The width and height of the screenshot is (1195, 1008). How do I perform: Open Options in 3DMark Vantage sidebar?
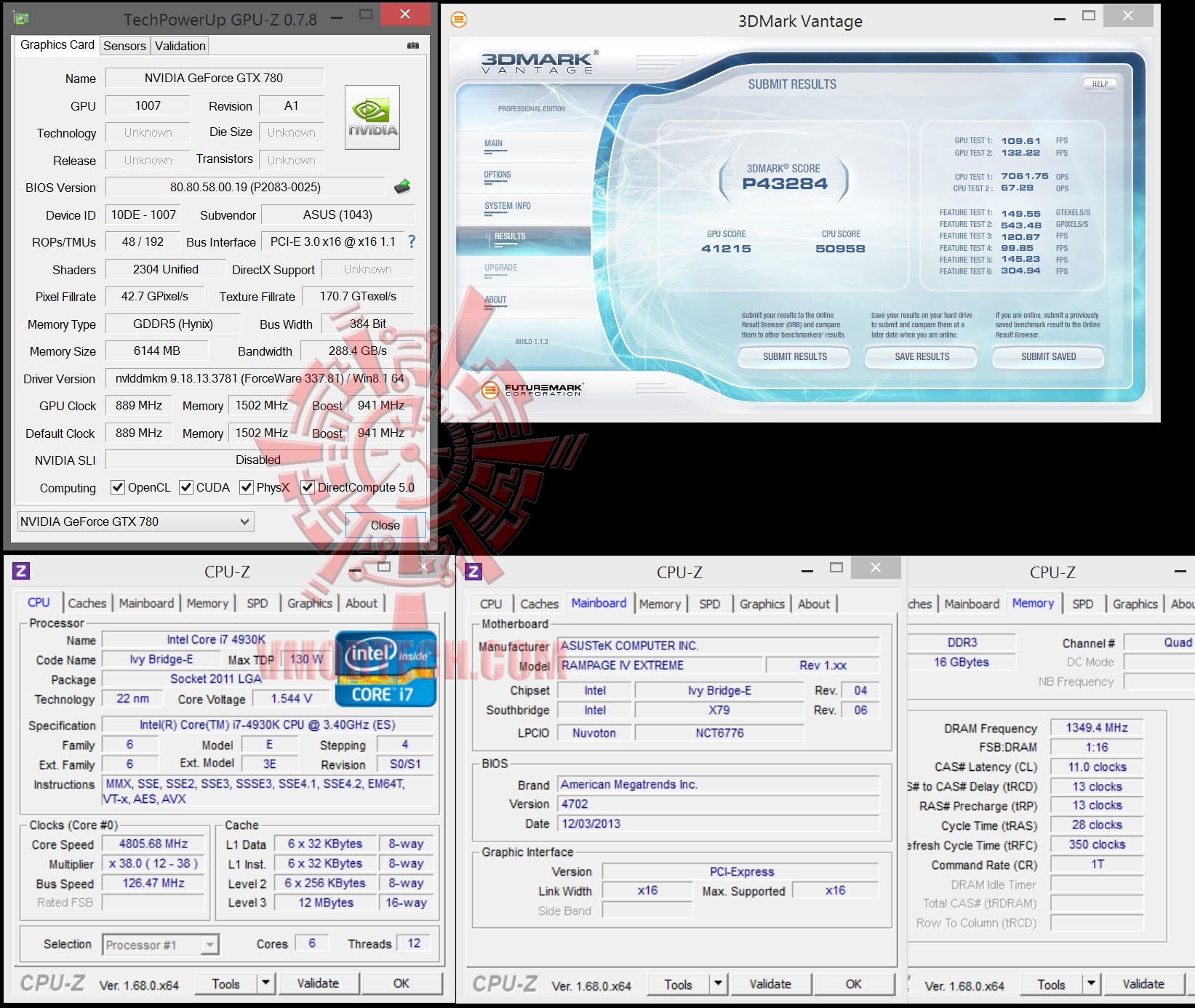point(497,175)
